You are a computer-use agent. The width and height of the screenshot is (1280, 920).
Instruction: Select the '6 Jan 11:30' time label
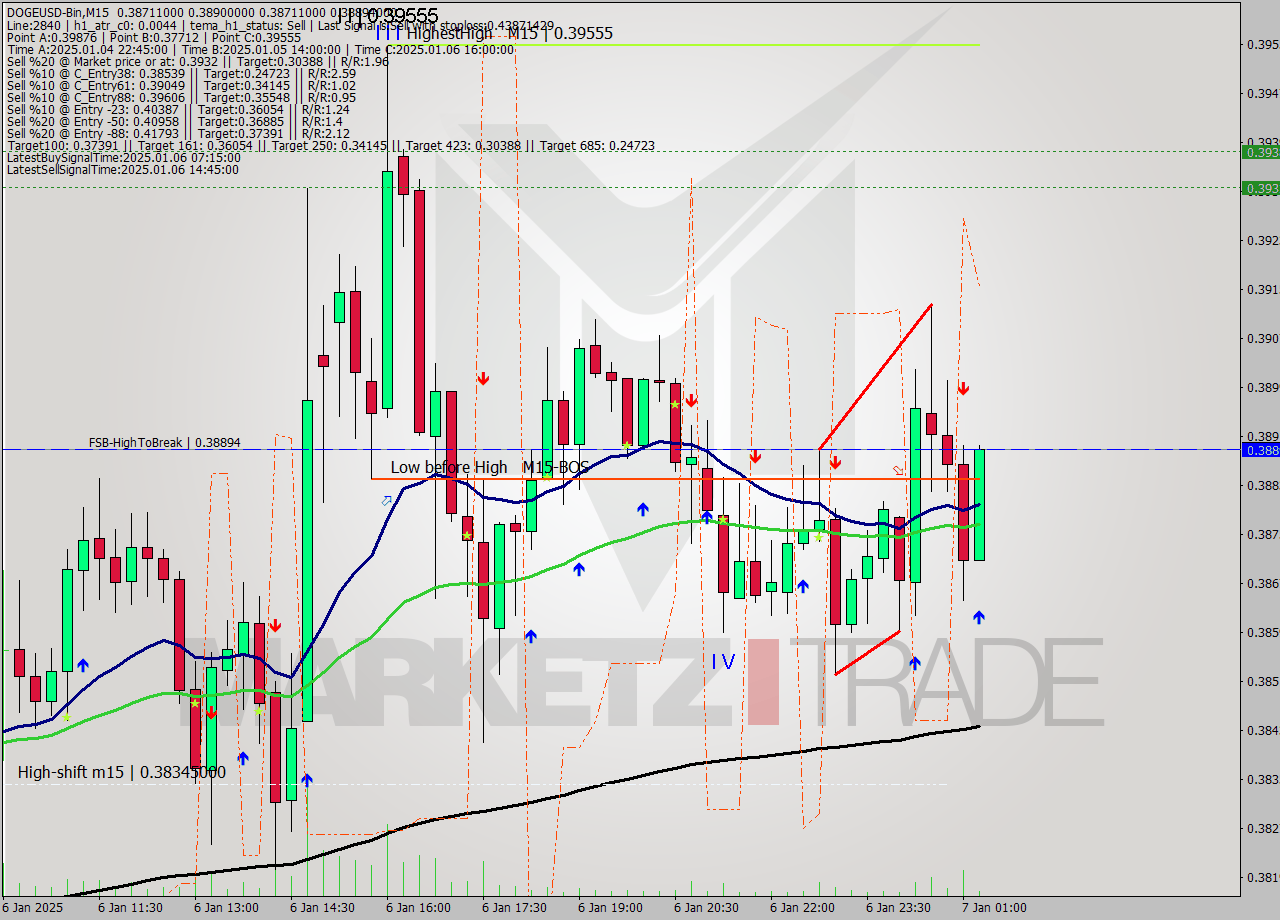pos(130,908)
